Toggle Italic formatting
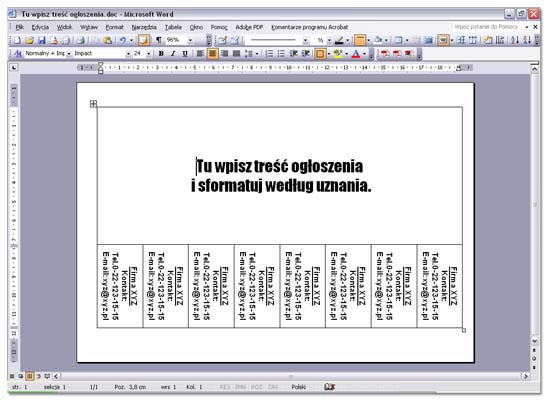The width and height of the screenshot is (548, 400). point(173,53)
